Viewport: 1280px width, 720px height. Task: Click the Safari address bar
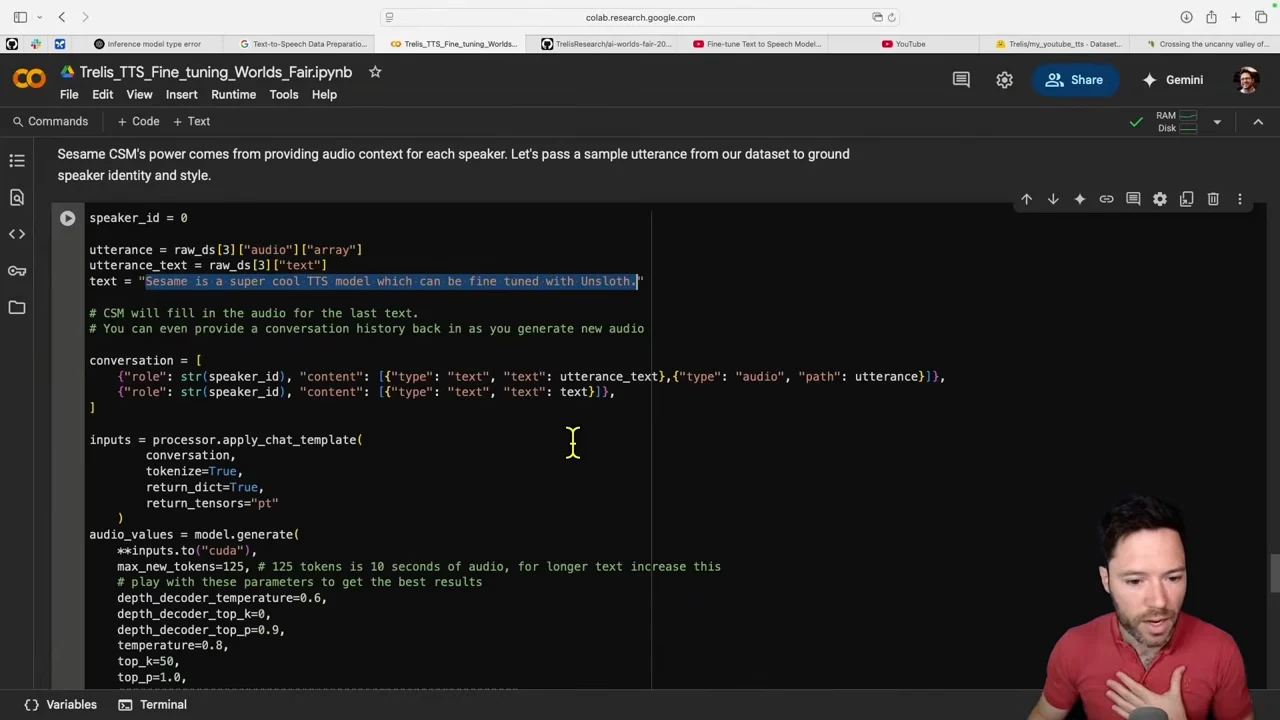coord(640,17)
